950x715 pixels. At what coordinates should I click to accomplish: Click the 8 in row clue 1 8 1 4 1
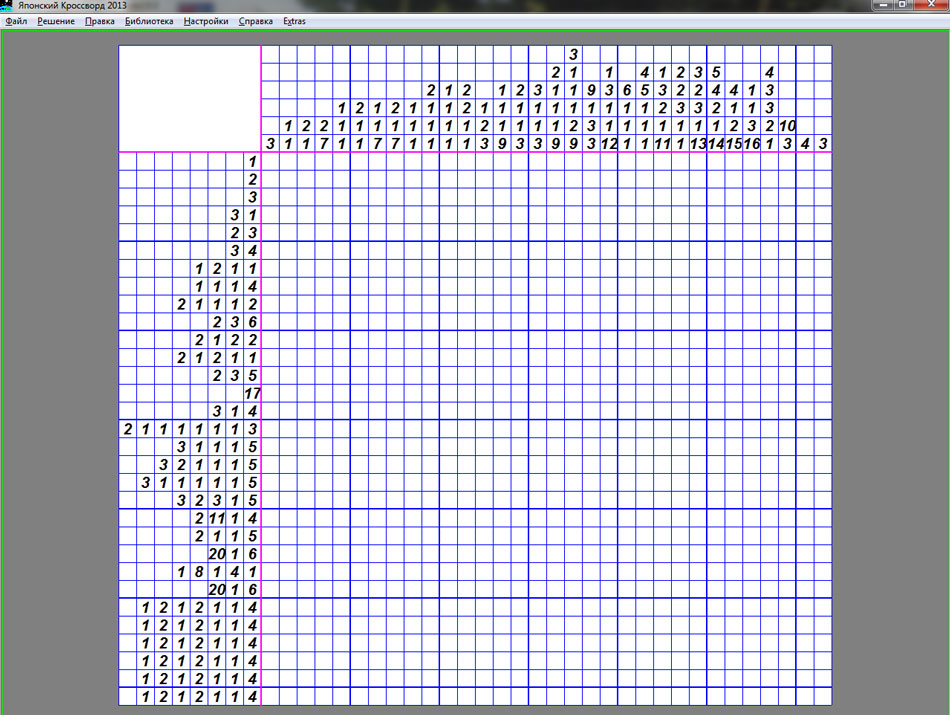pos(199,571)
